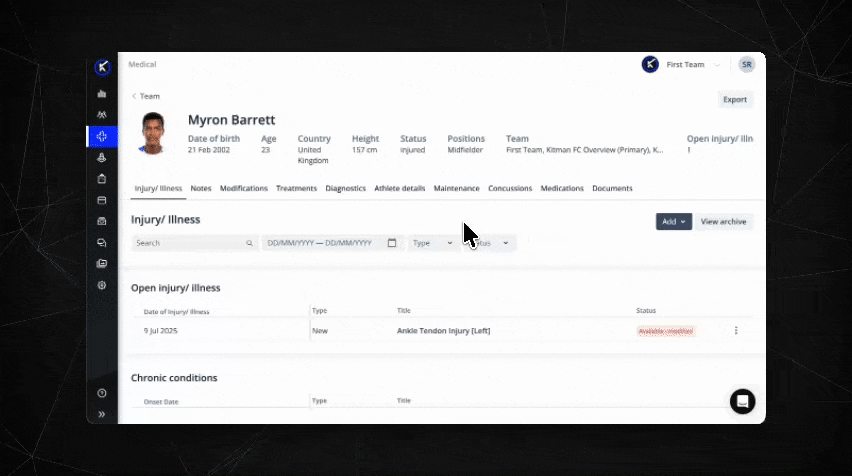Click the three-dot menu on injury row
852x476 pixels.
pyautogui.click(x=736, y=331)
